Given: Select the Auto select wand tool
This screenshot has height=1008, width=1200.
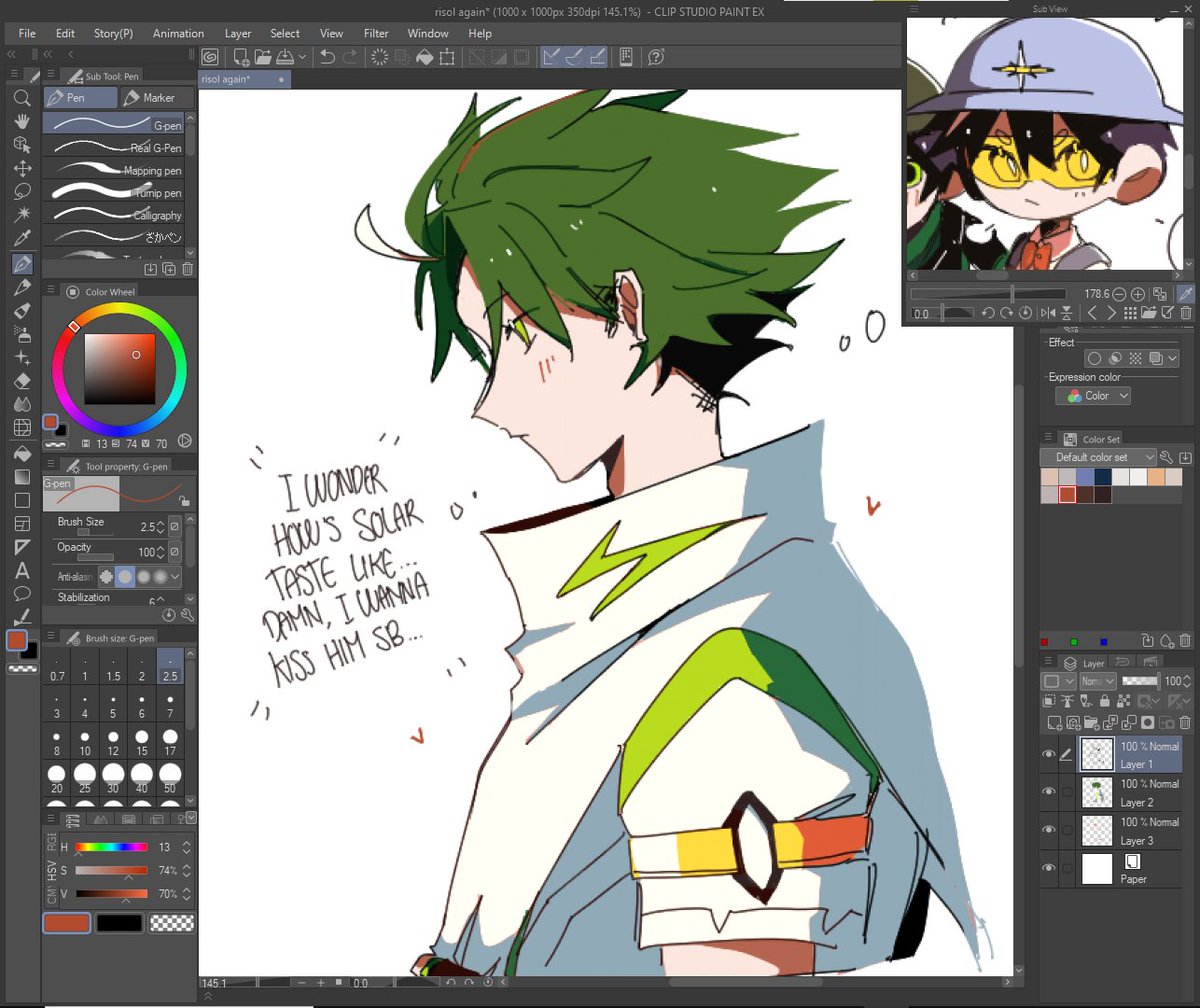Looking at the screenshot, I should click(22, 214).
